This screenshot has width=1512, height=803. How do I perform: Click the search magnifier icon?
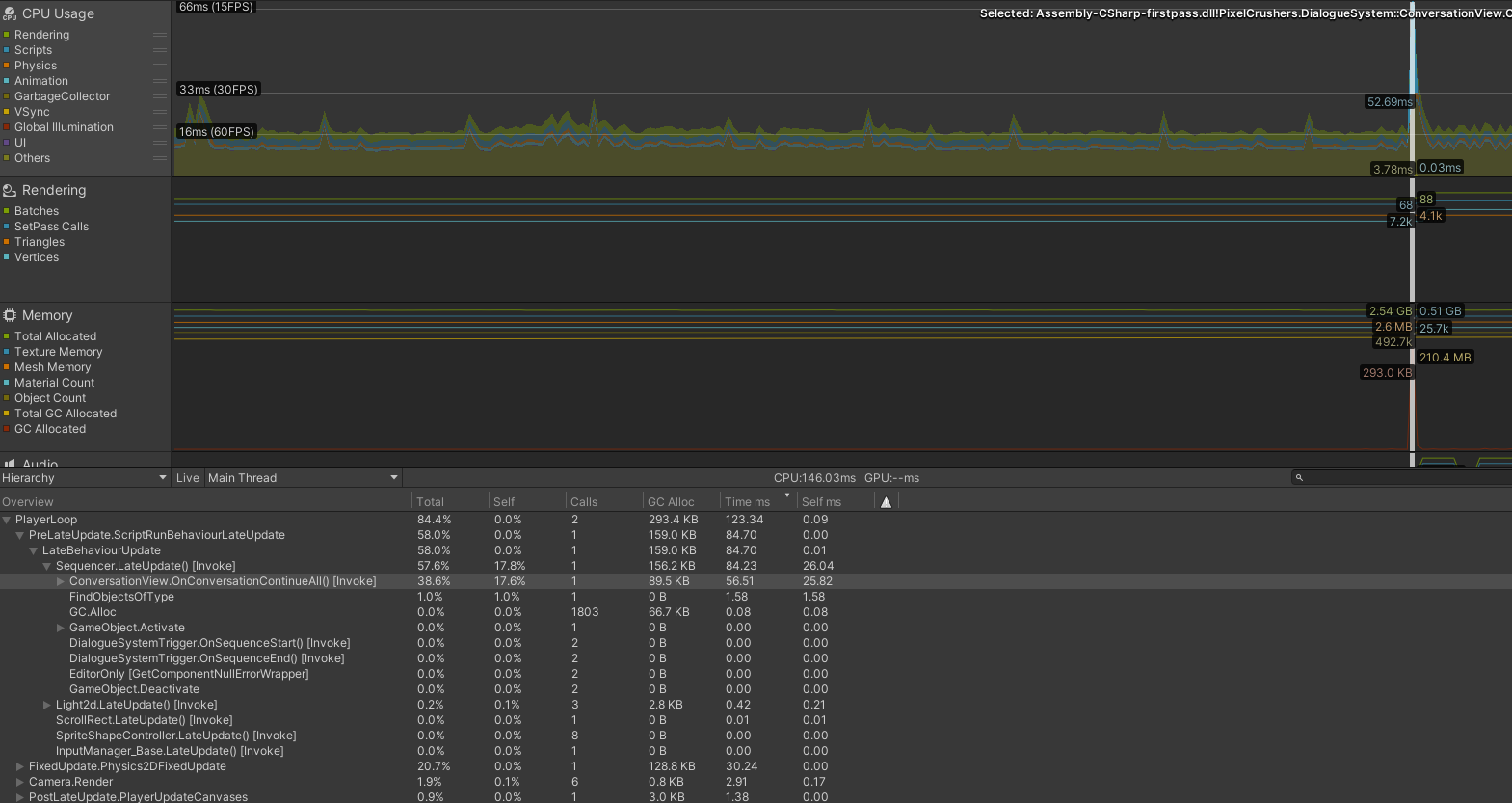[x=1299, y=478]
